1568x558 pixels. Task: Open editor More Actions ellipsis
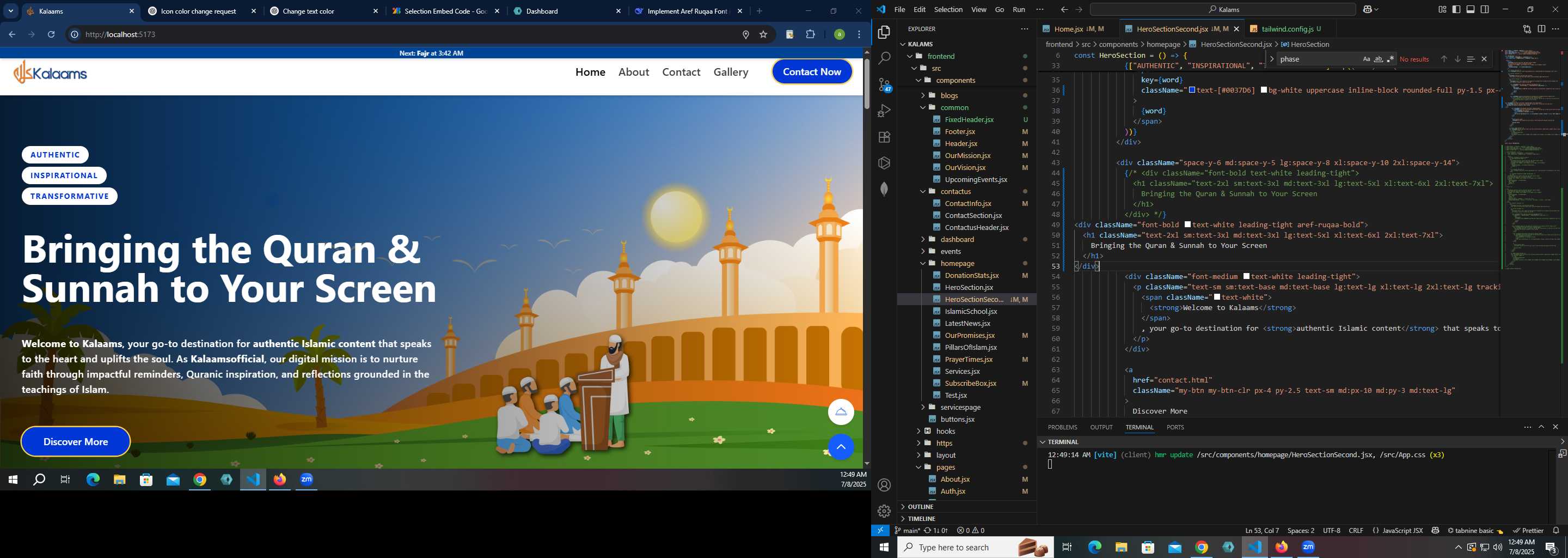[x=1556, y=29]
